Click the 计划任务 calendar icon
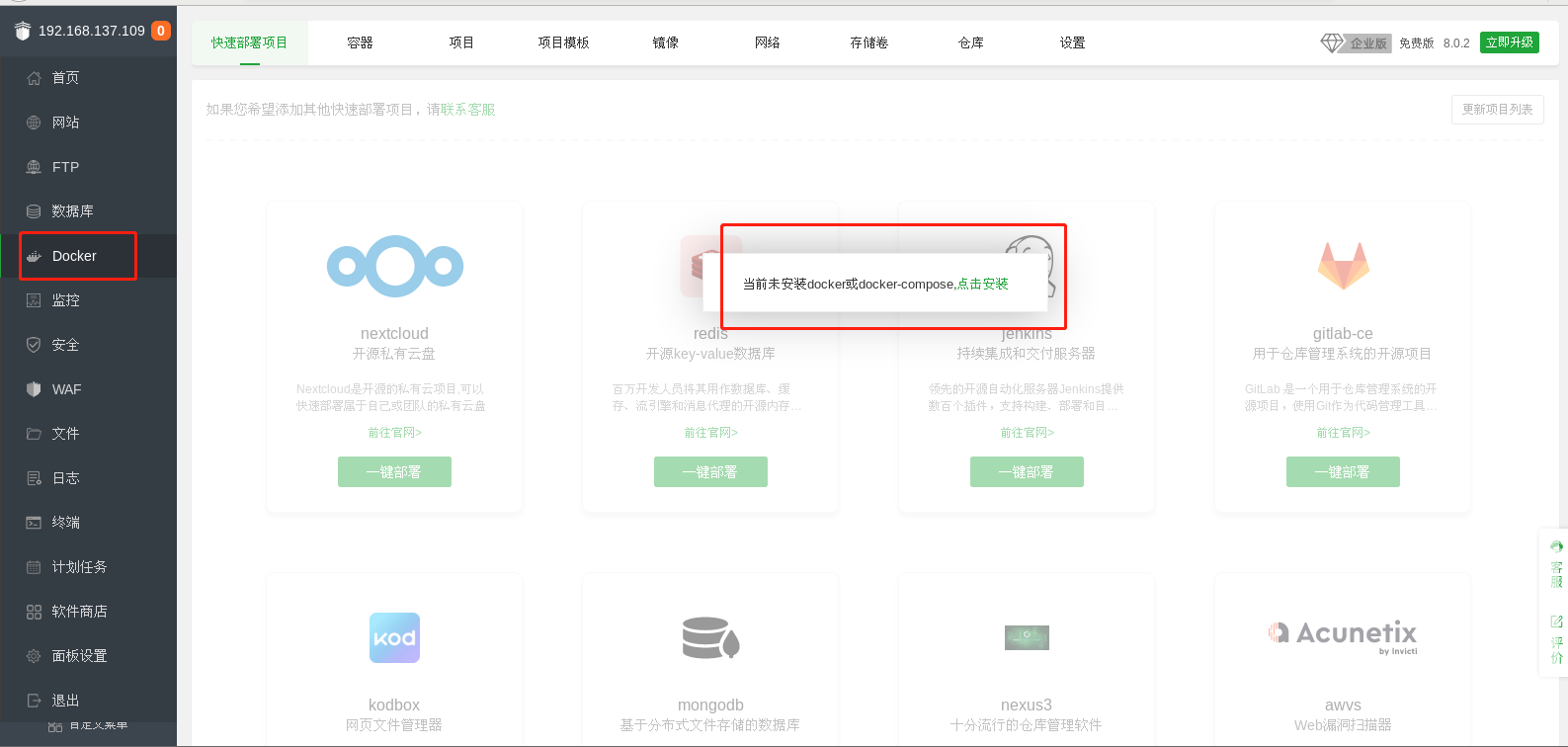Image resolution: width=1568 pixels, height=747 pixels. pos(34,567)
